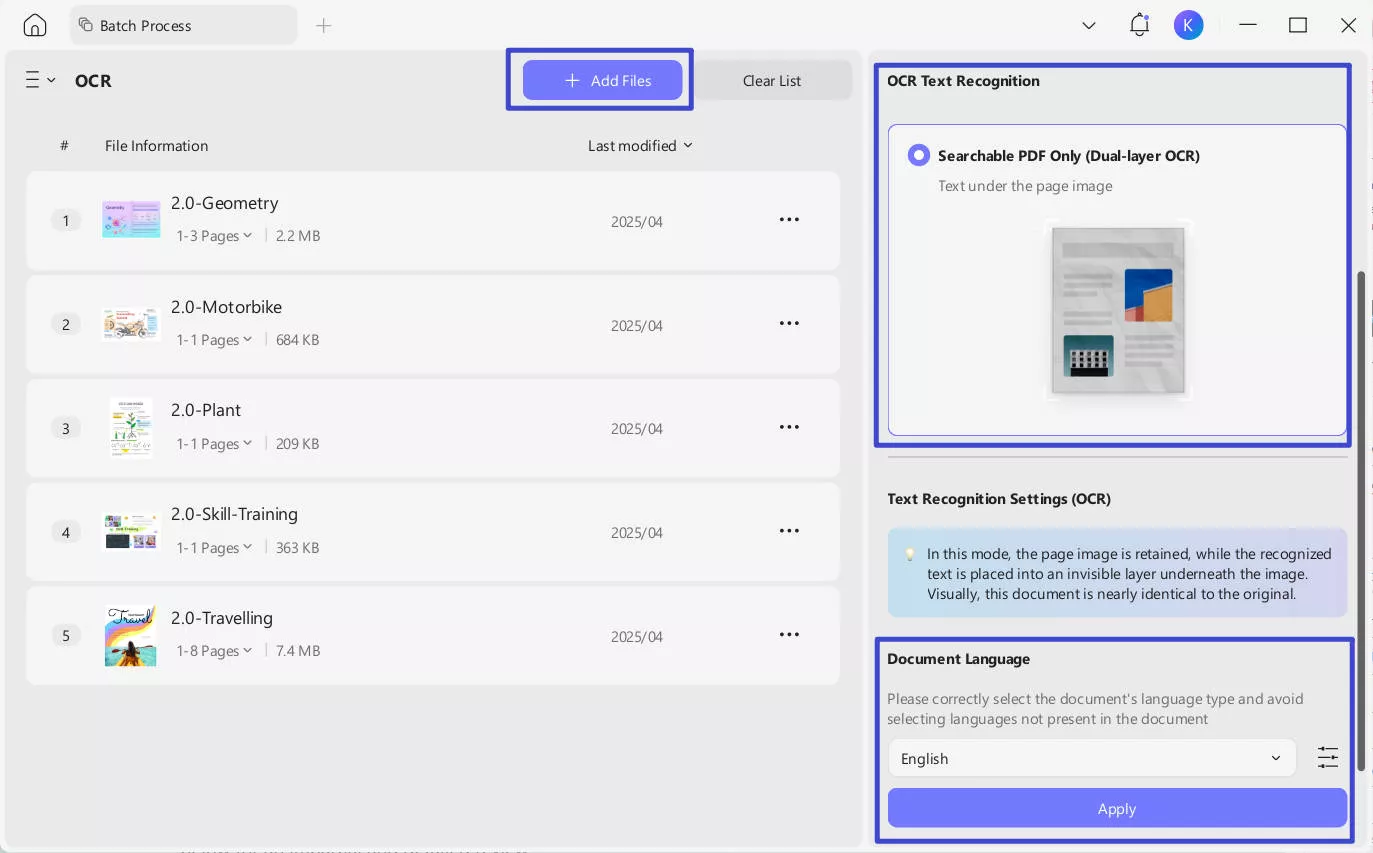This screenshot has height=853, width=1373.
Task: Switch to the Batch Process tab
Action: 183,26
